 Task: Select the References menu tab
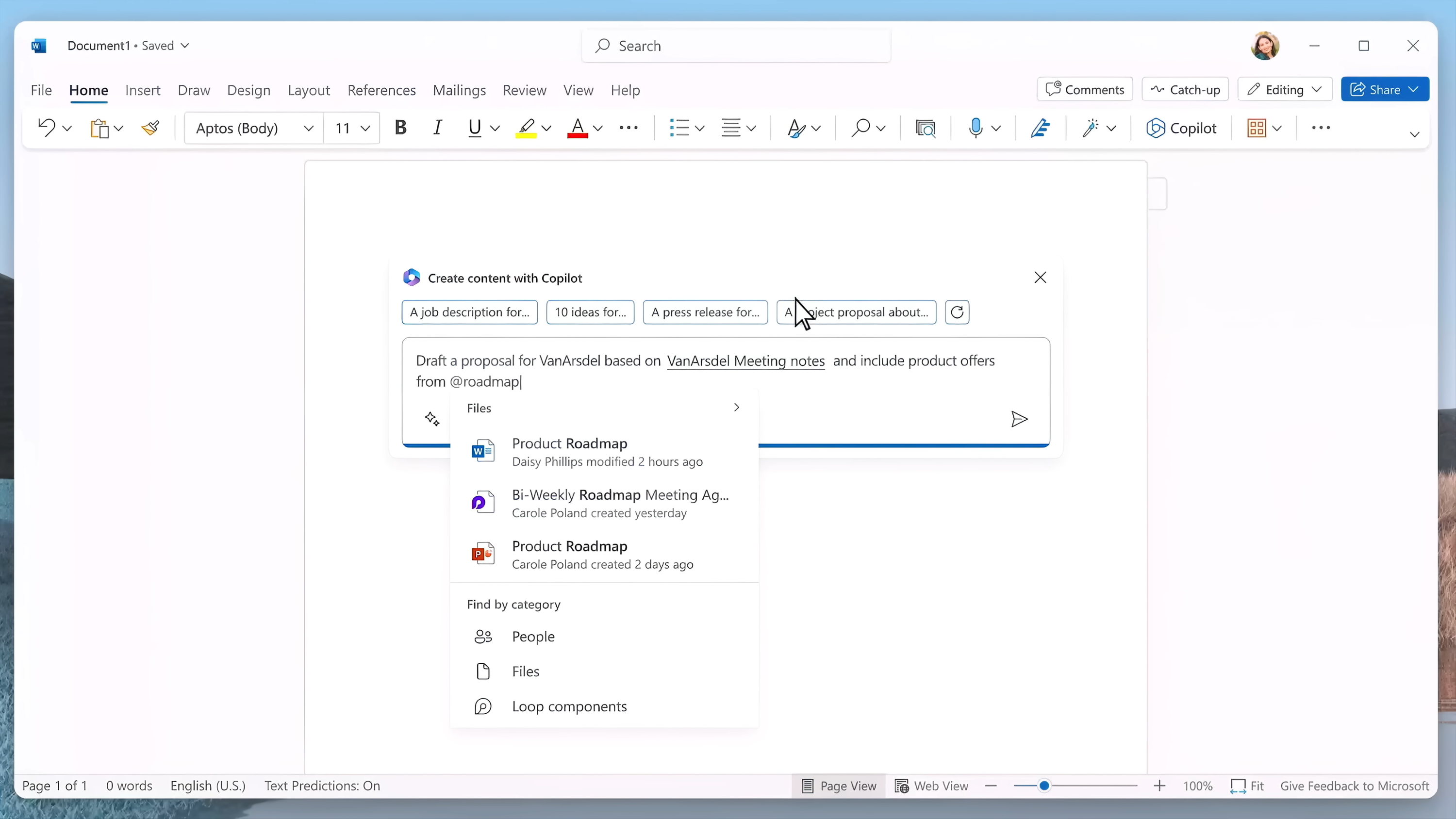click(382, 90)
